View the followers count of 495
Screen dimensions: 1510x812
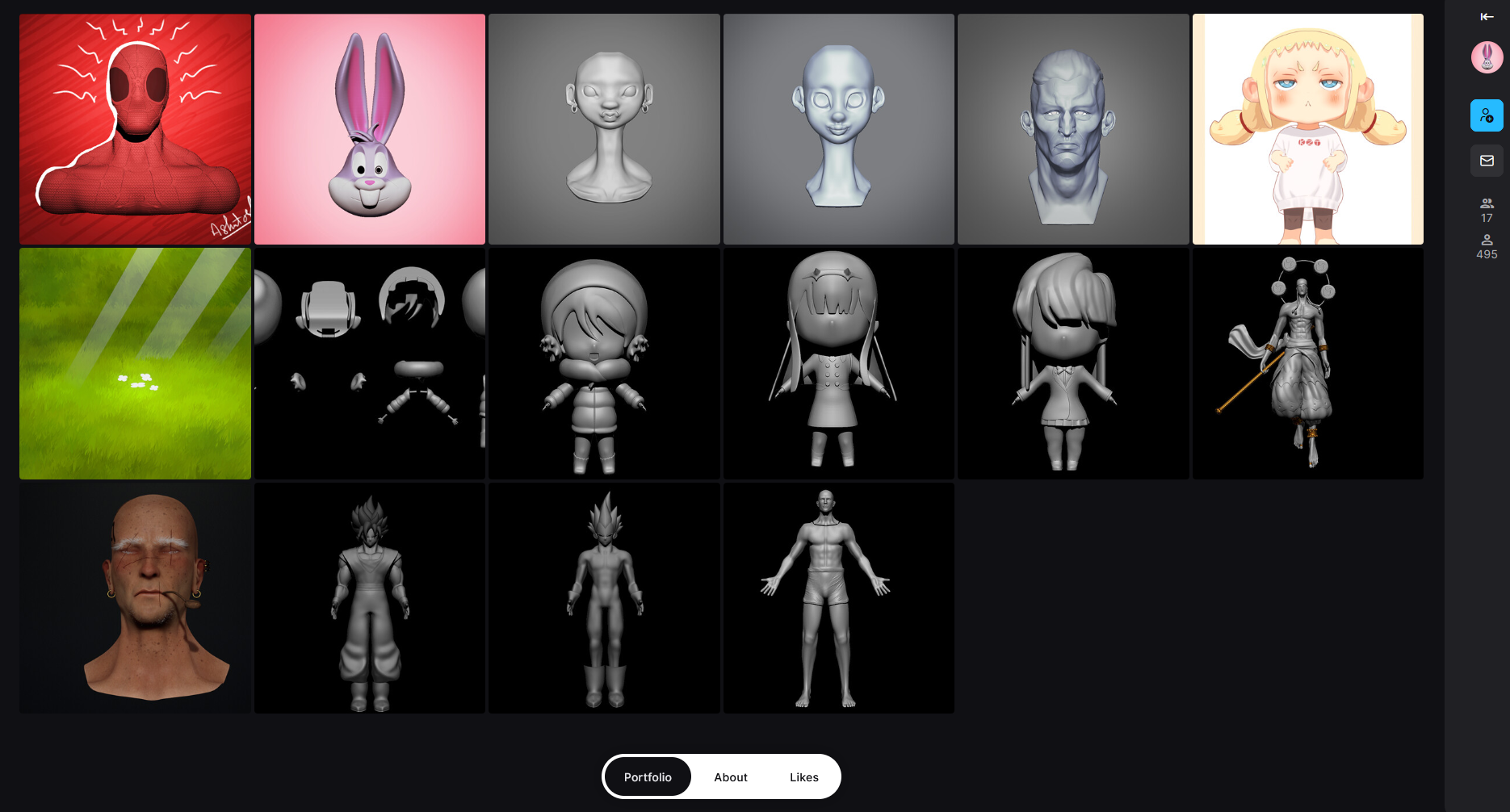(1487, 247)
